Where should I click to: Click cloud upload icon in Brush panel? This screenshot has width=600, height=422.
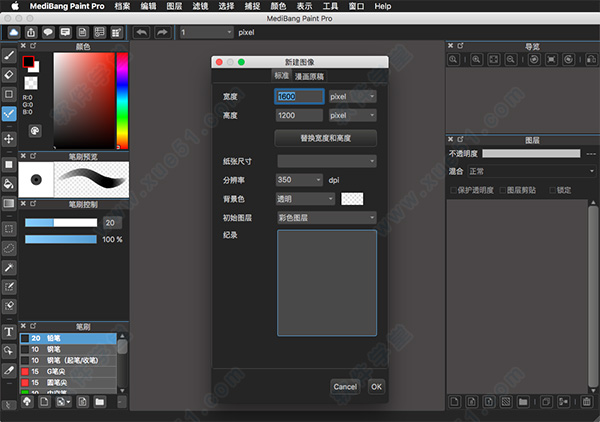27,402
